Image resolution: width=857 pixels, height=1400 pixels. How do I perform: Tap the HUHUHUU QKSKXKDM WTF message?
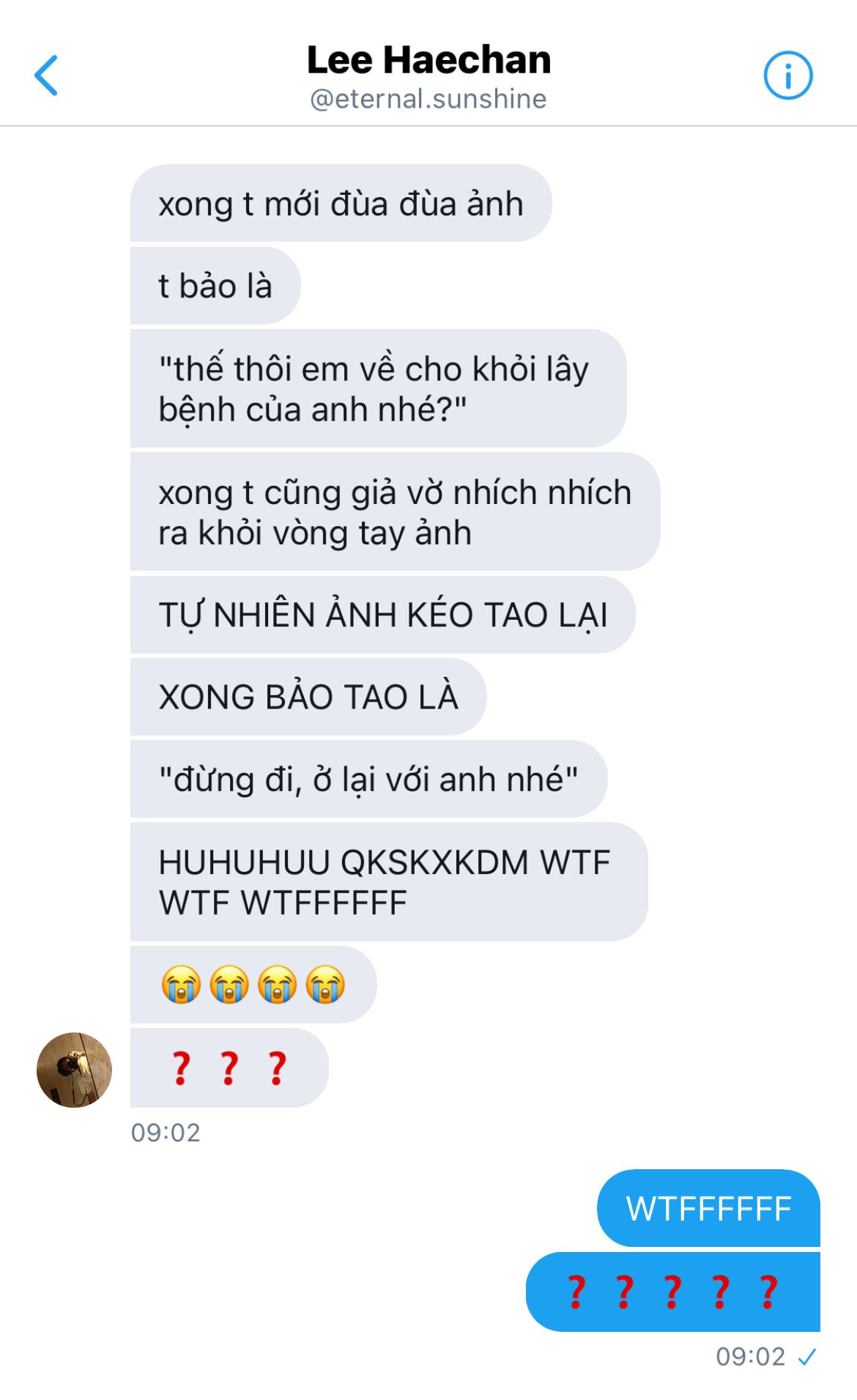pos(389,881)
